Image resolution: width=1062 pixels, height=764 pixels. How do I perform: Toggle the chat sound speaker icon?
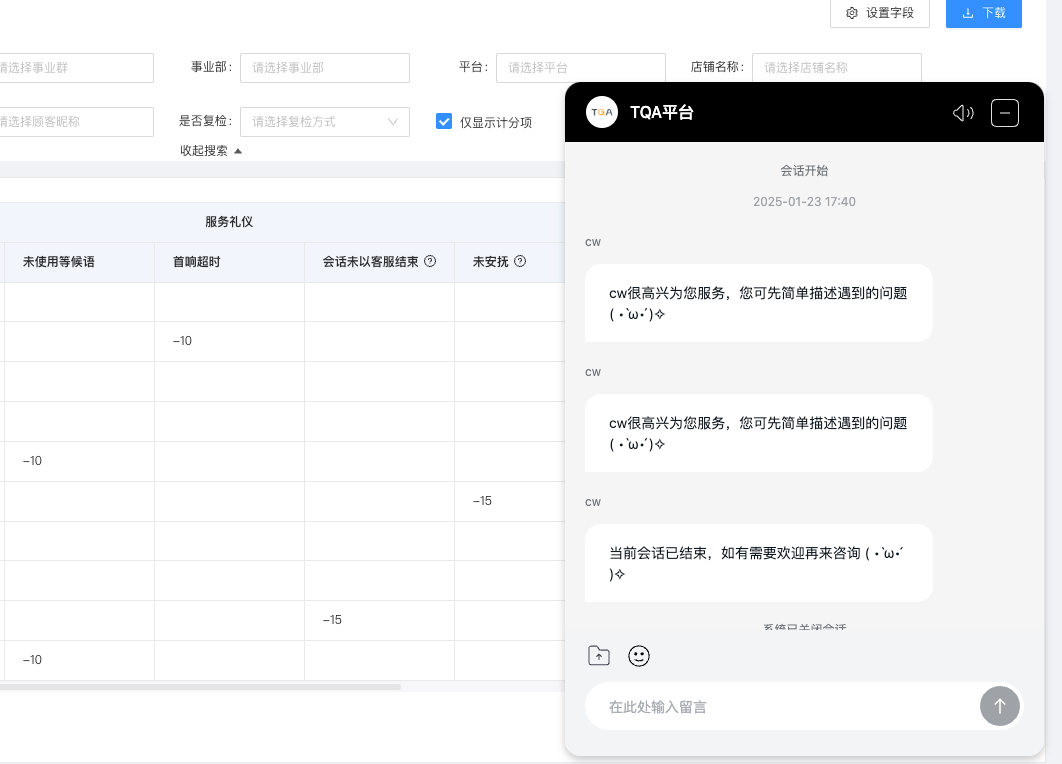pyautogui.click(x=962, y=112)
